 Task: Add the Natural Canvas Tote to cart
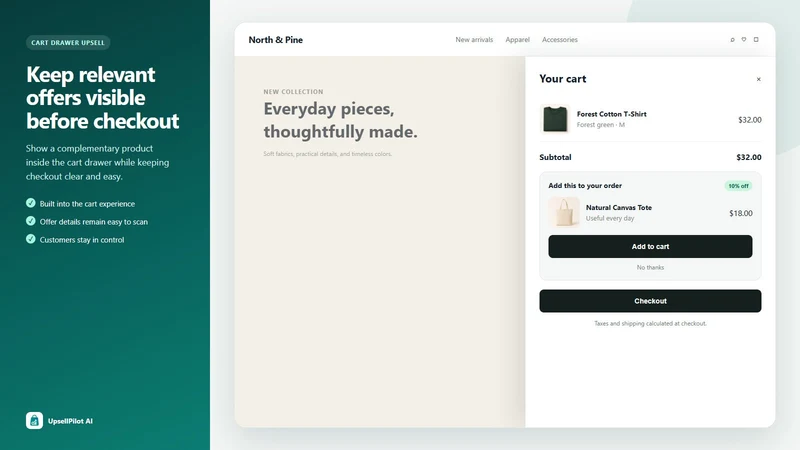click(x=650, y=246)
